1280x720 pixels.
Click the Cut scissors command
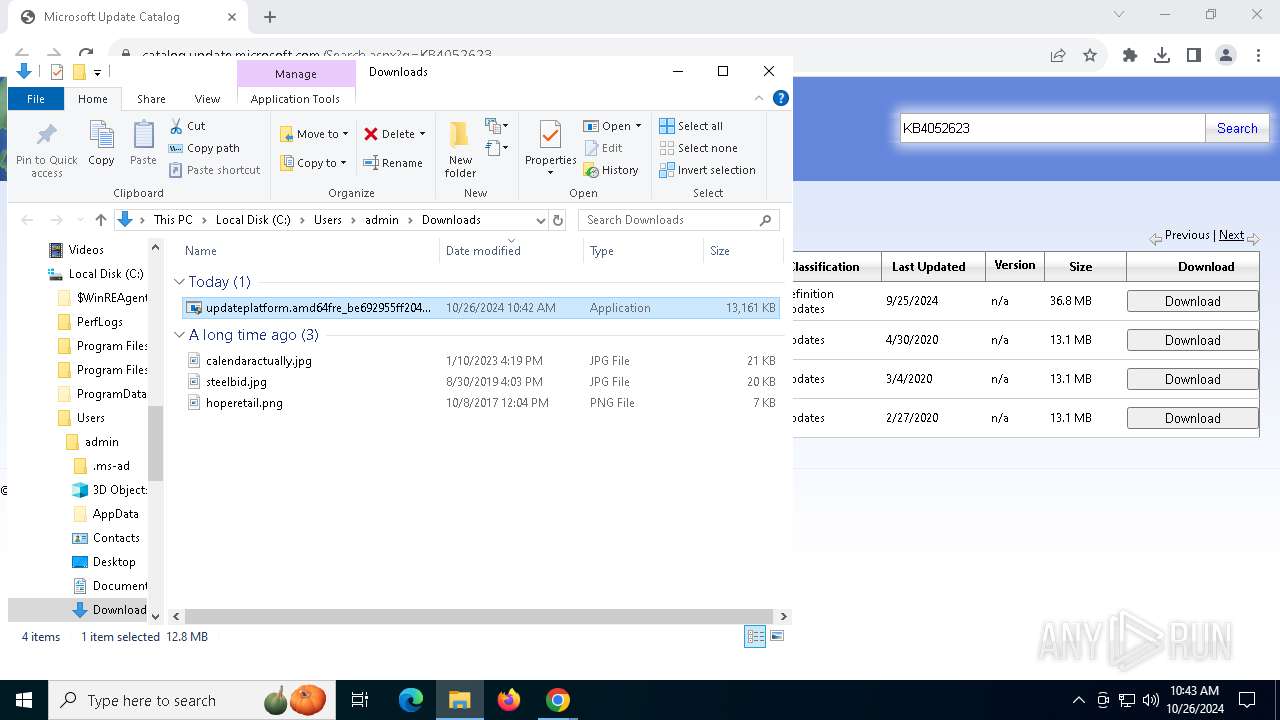pos(188,126)
